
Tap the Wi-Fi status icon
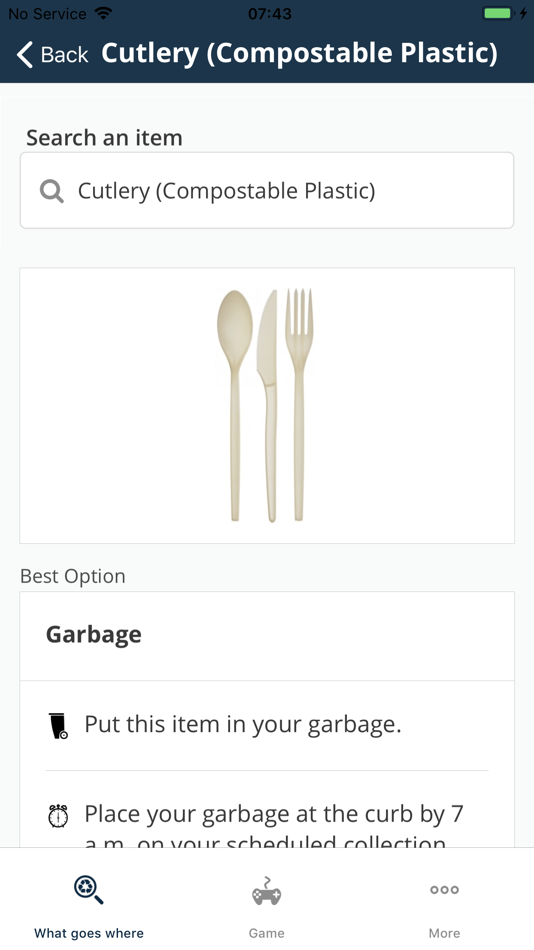point(104,13)
